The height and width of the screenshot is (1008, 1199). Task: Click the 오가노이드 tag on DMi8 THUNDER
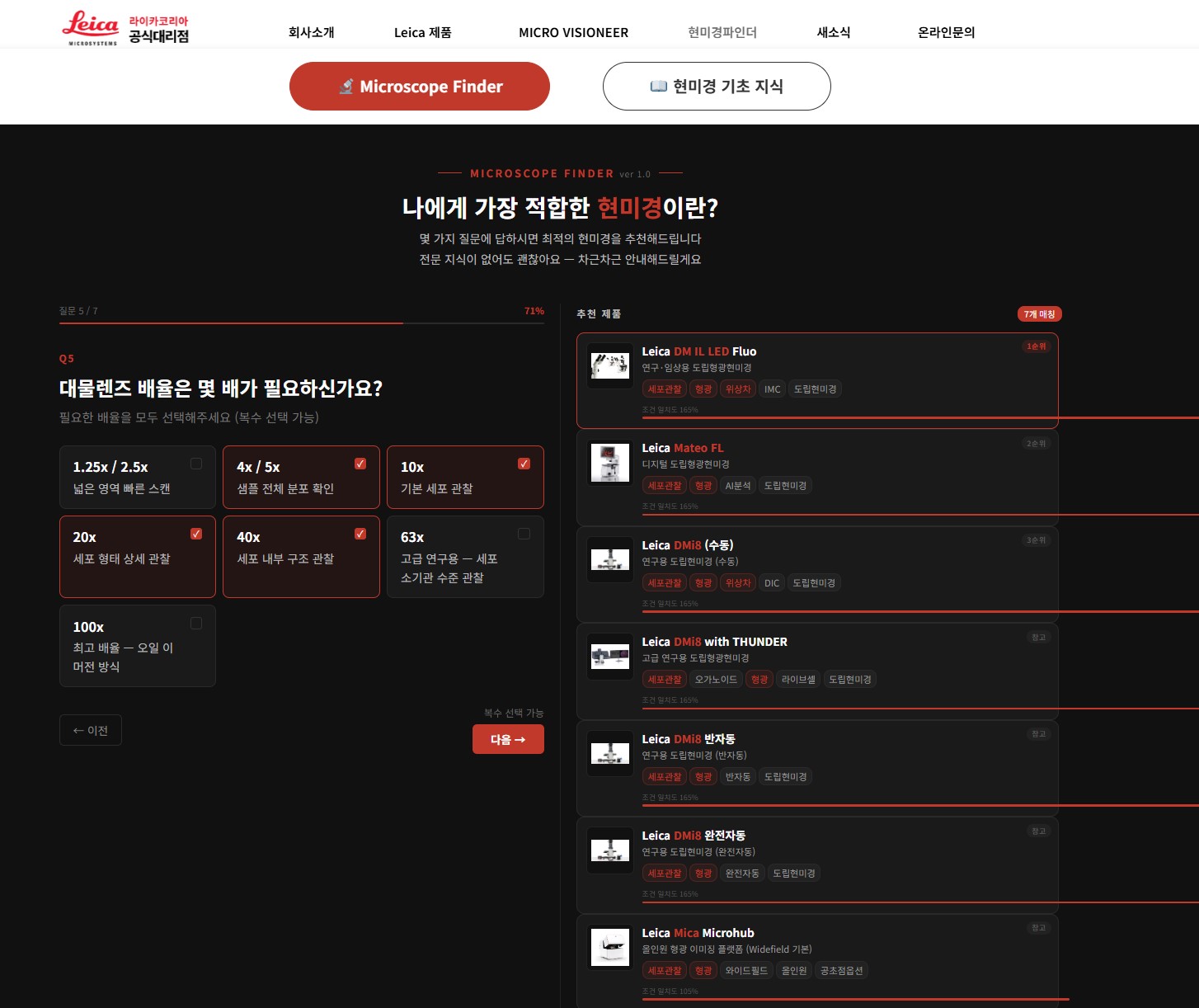click(x=716, y=680)
